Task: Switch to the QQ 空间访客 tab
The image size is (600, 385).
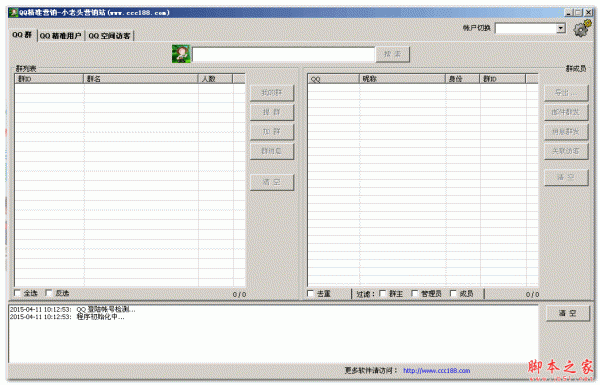Action: coord(109,36)
